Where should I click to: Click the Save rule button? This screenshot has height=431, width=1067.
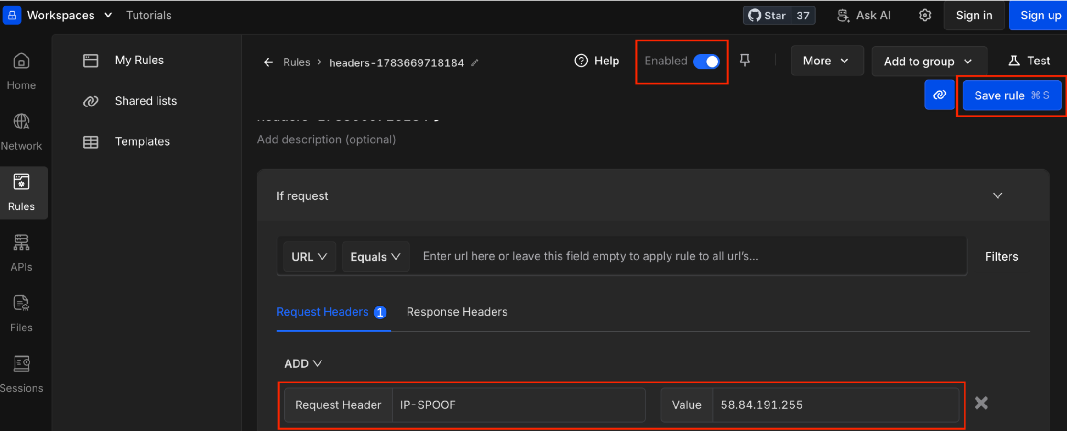pyautogui.click(x=1012, y=95)
